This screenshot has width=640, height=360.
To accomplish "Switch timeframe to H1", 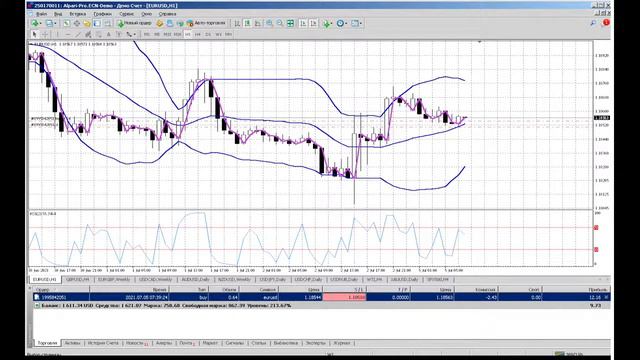I will 187,34.
